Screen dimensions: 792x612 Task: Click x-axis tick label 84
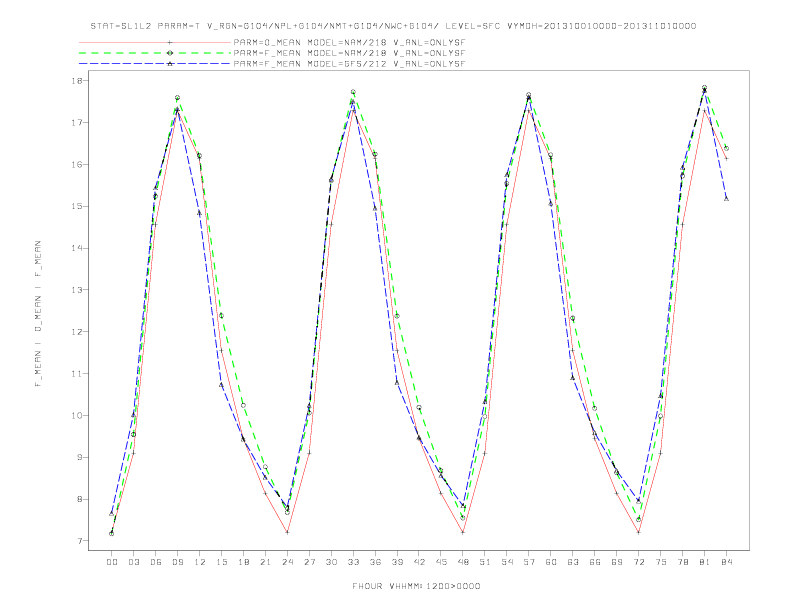727,562
